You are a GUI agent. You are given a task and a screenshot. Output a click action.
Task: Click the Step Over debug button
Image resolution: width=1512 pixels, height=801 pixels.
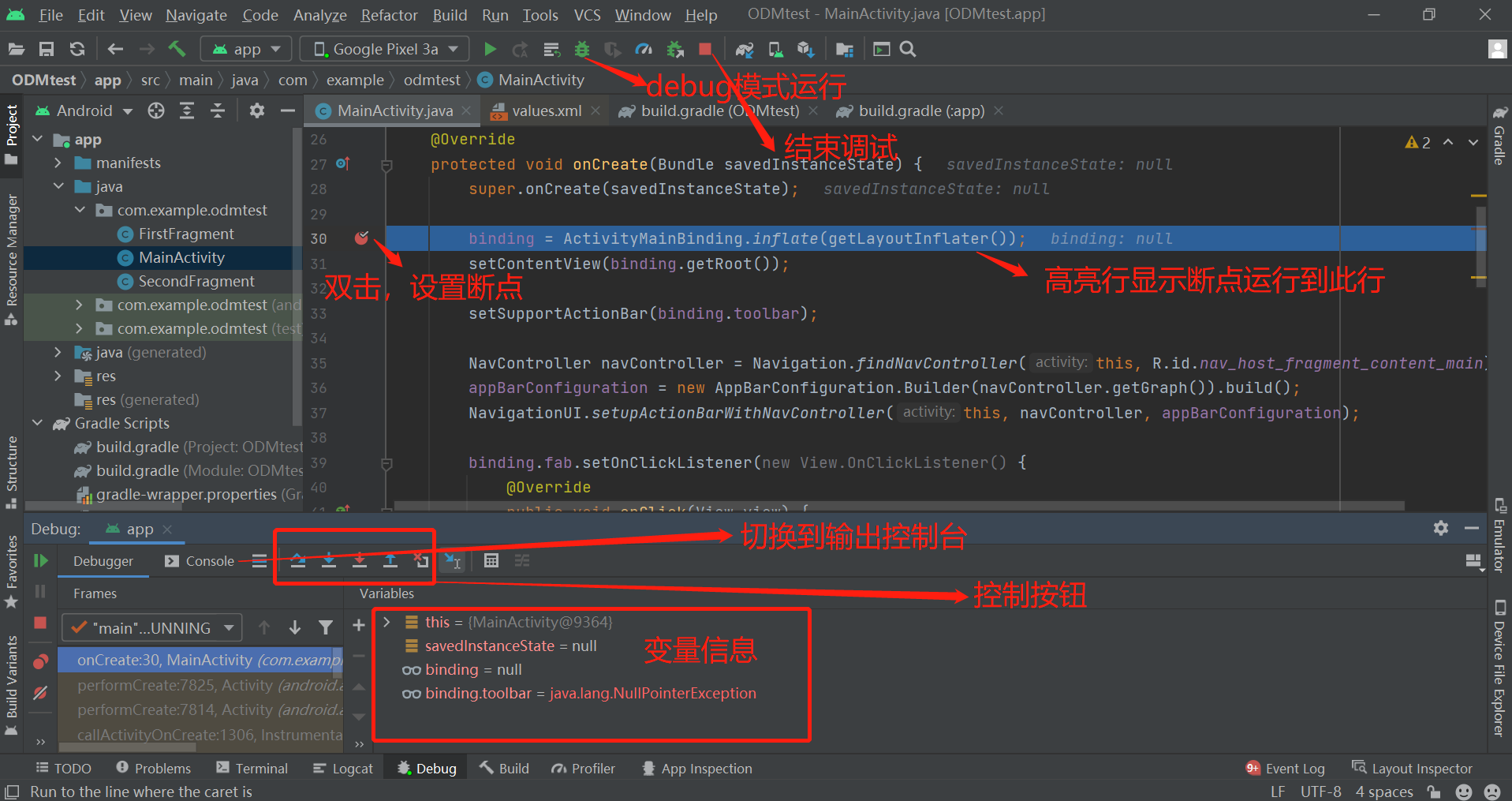click(298, 561)
